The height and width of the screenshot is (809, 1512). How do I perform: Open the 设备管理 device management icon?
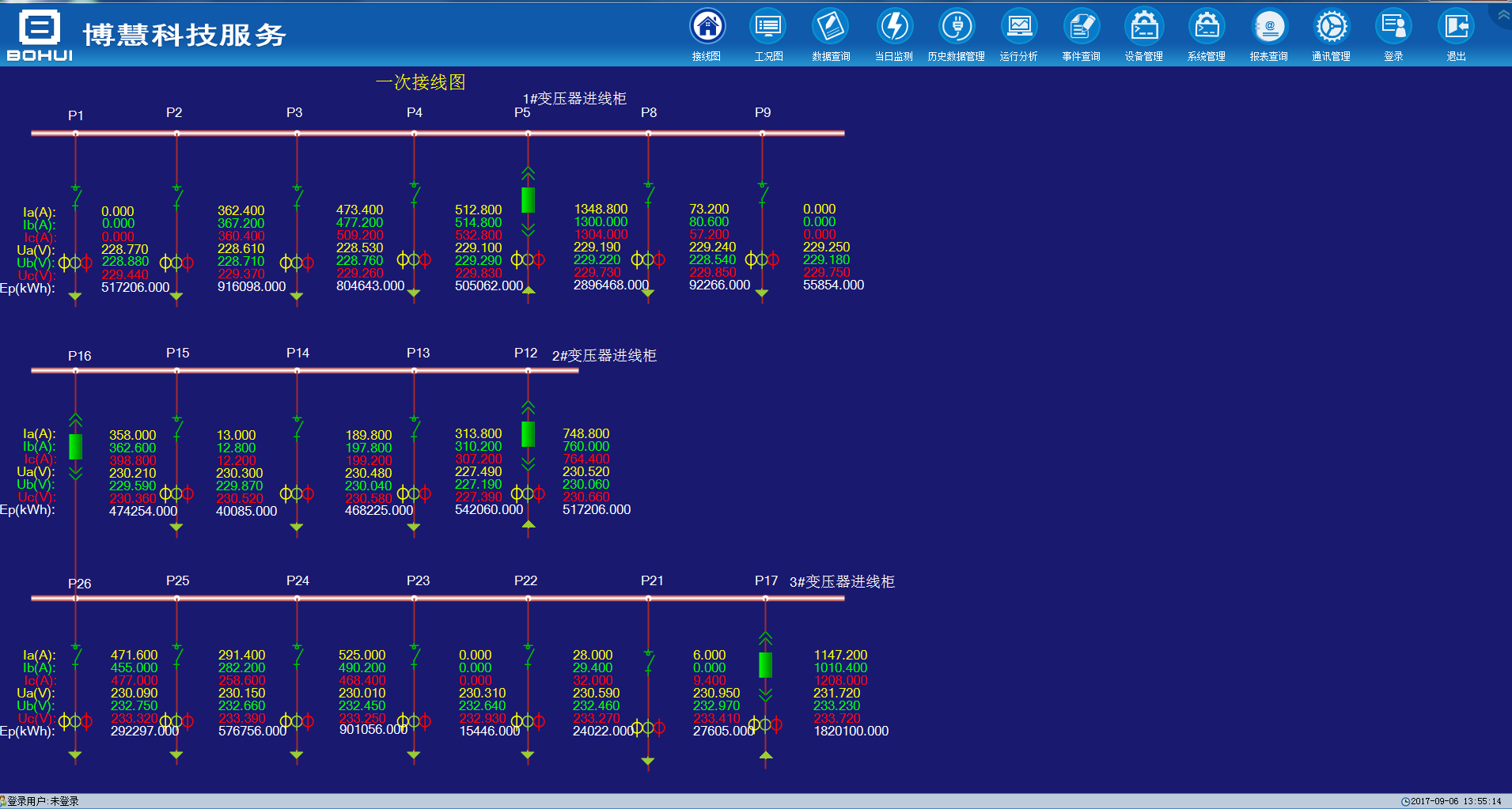tap(1143, 27)
